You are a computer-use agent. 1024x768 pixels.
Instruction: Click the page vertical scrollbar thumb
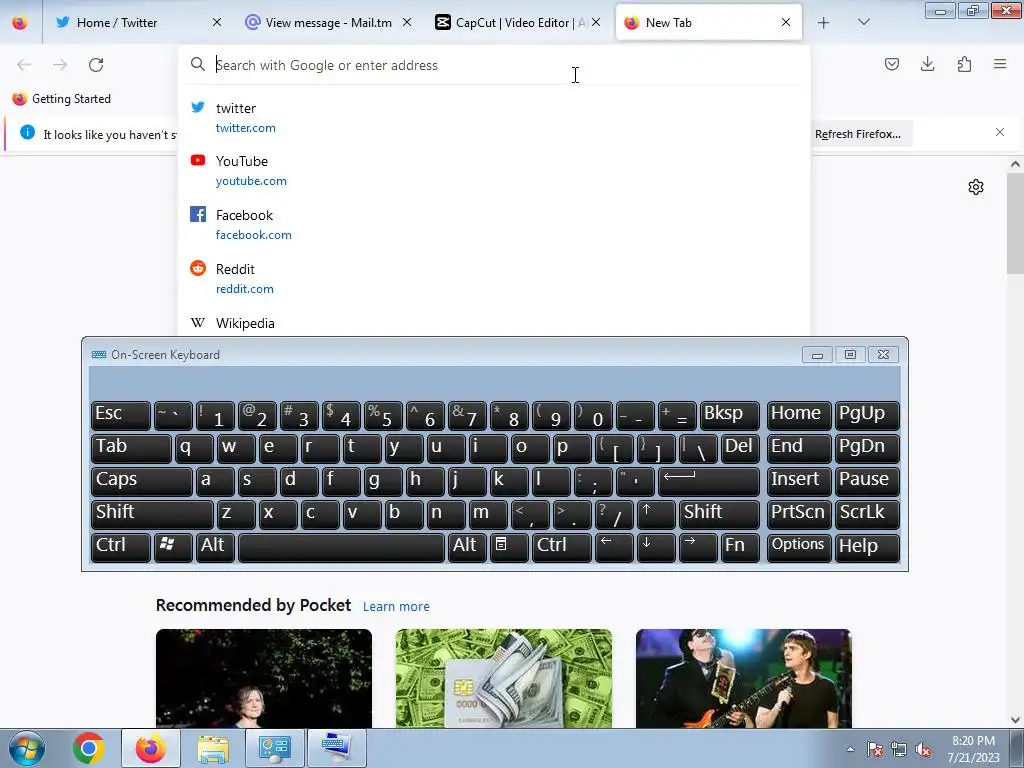(x=1015, y=223)
